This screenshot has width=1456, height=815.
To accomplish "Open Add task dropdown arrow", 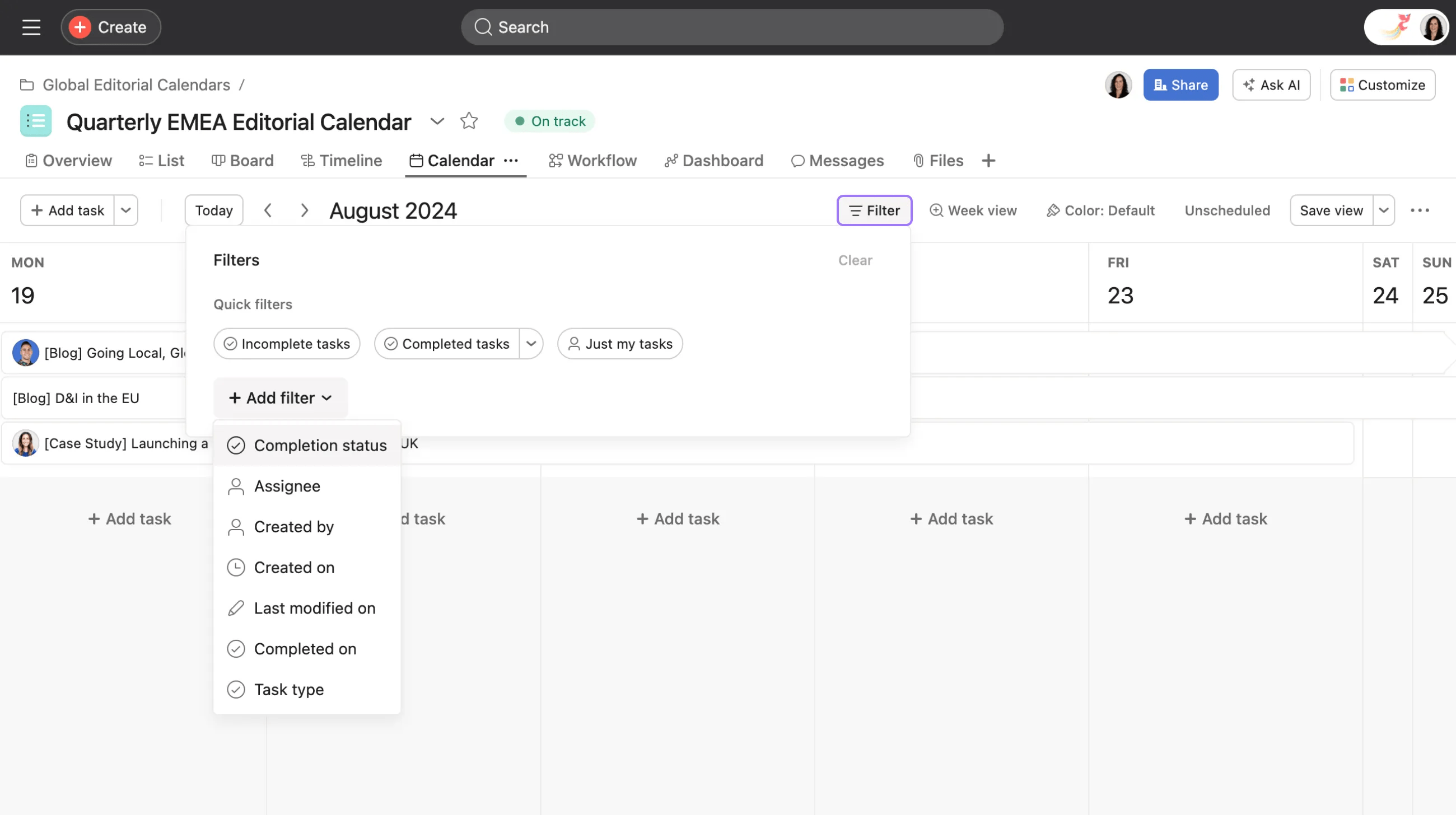I will (x=126, y=210).
